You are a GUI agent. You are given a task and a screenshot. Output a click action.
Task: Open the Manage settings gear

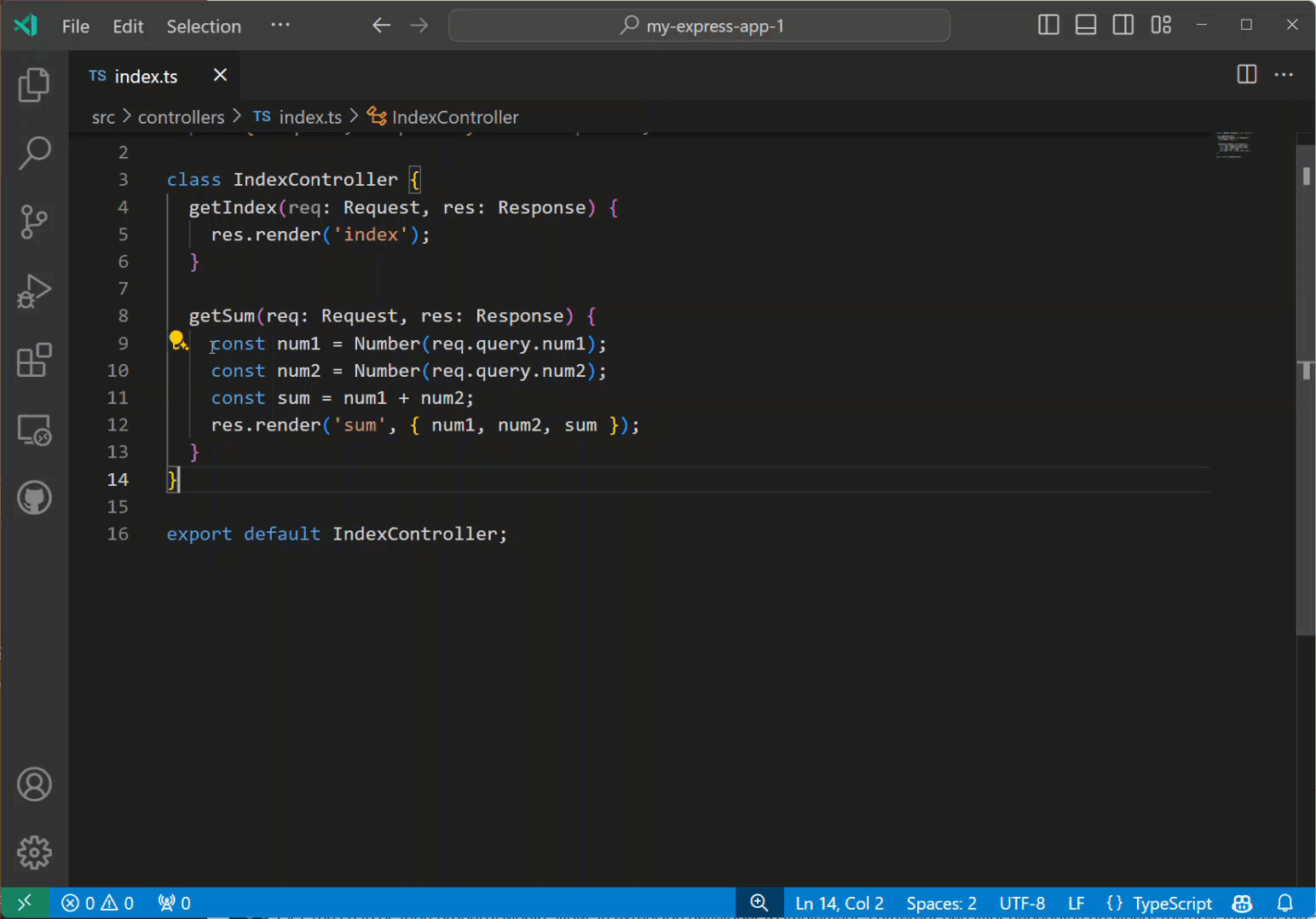click(x=34, y=853)
